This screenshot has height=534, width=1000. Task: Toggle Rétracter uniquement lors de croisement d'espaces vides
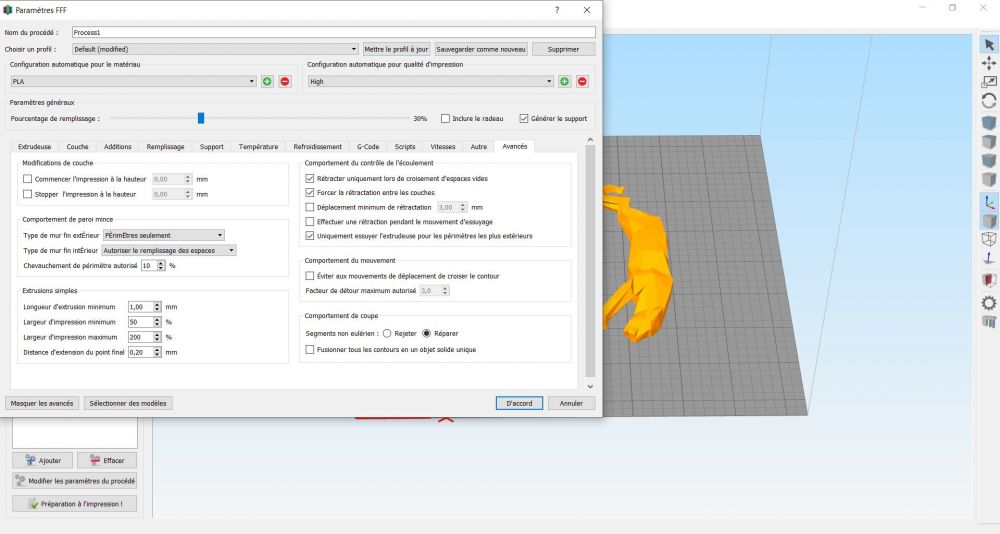(x=310, y=179)
